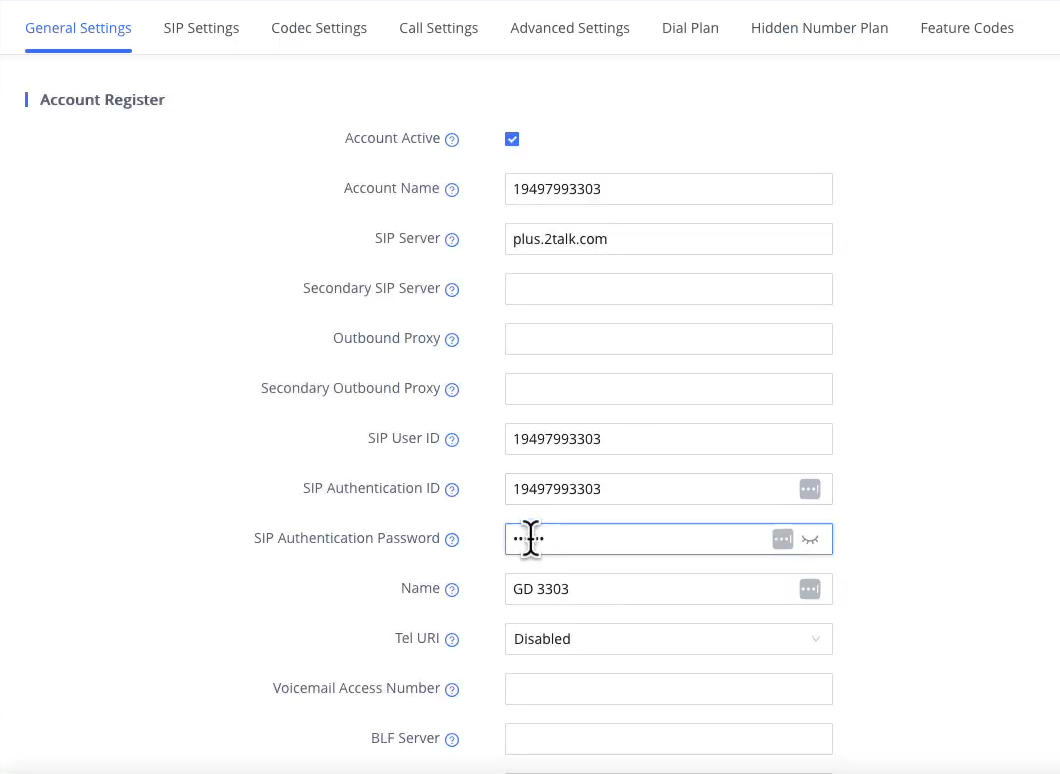Select the Feature Codes tab
1060x774 pixels.
tap(967, 28)
